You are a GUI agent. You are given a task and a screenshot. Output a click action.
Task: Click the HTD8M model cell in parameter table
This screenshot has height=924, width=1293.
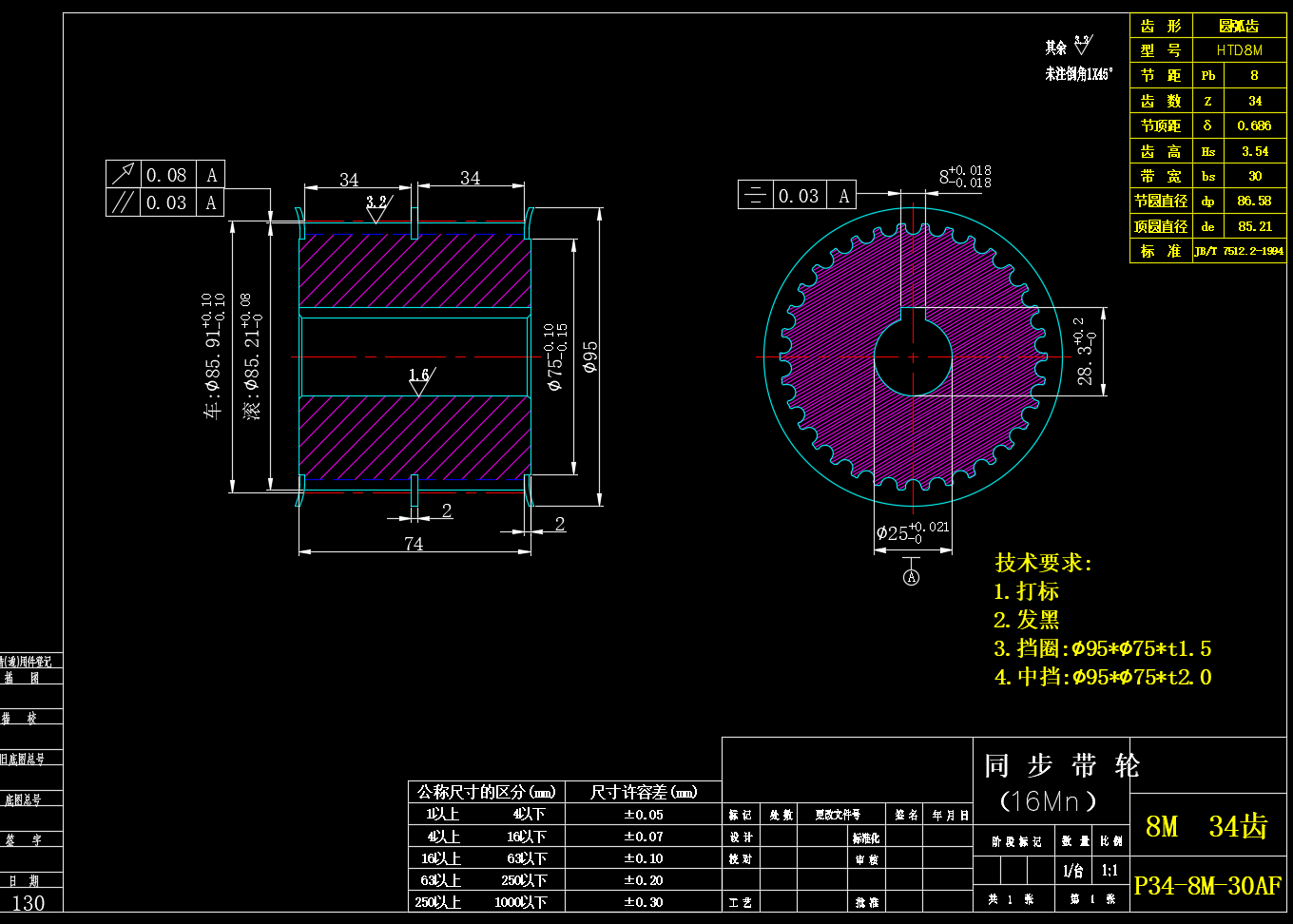pyautogui.click(x=1239, y=50)
